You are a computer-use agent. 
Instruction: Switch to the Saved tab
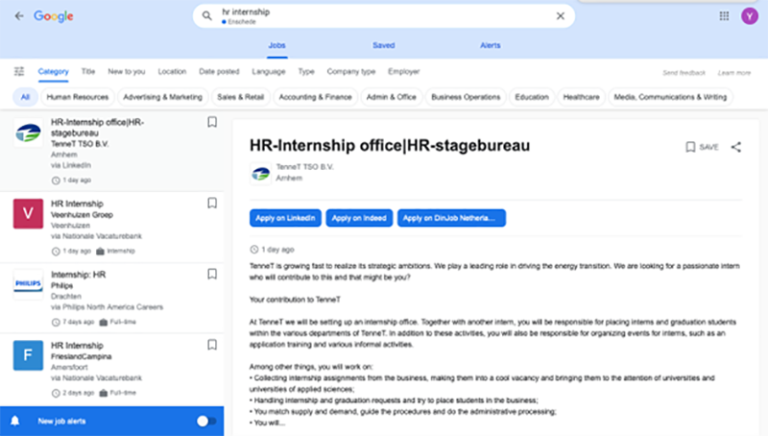[384, 45]
